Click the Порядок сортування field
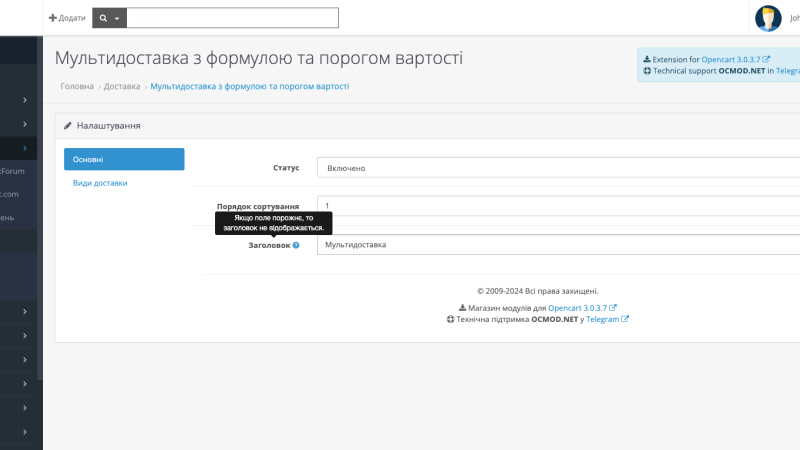Image resolution: width=800 pixels, height=450 pixels. [558, 206]
